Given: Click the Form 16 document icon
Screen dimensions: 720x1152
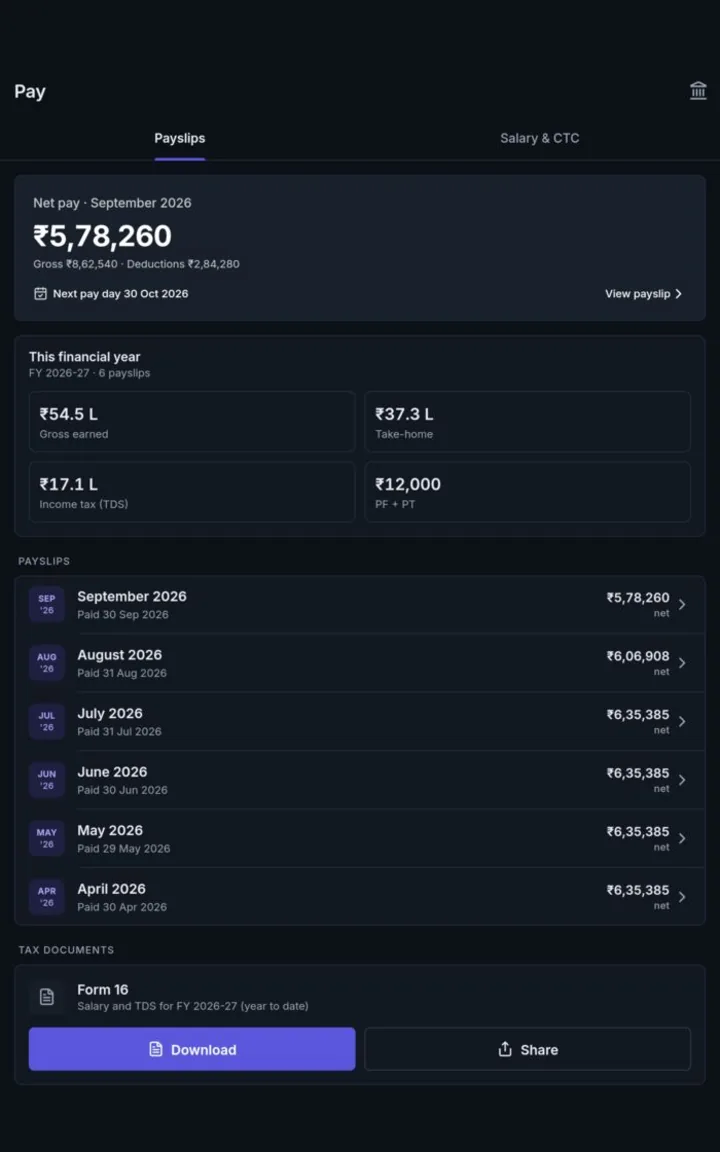Looking at the screenshot, I should (47, 997).
